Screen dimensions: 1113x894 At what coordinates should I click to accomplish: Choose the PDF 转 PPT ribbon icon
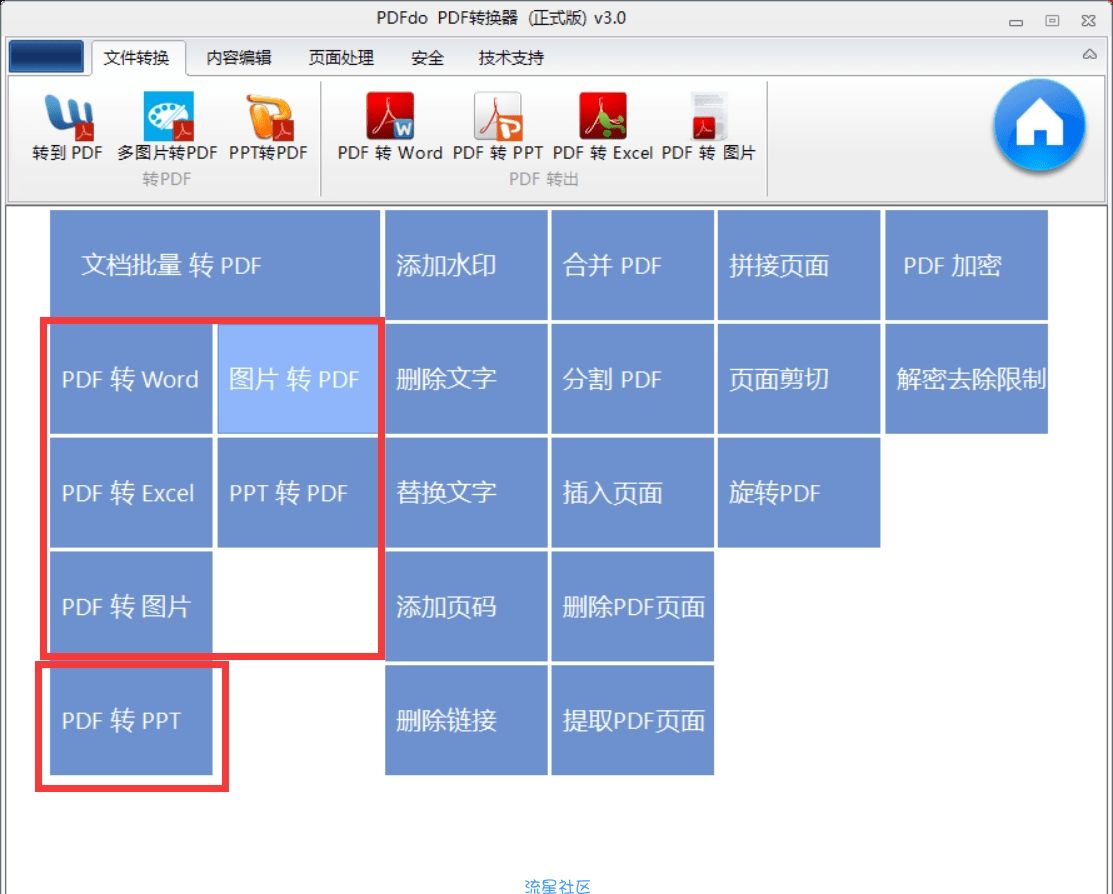point(498,128)
